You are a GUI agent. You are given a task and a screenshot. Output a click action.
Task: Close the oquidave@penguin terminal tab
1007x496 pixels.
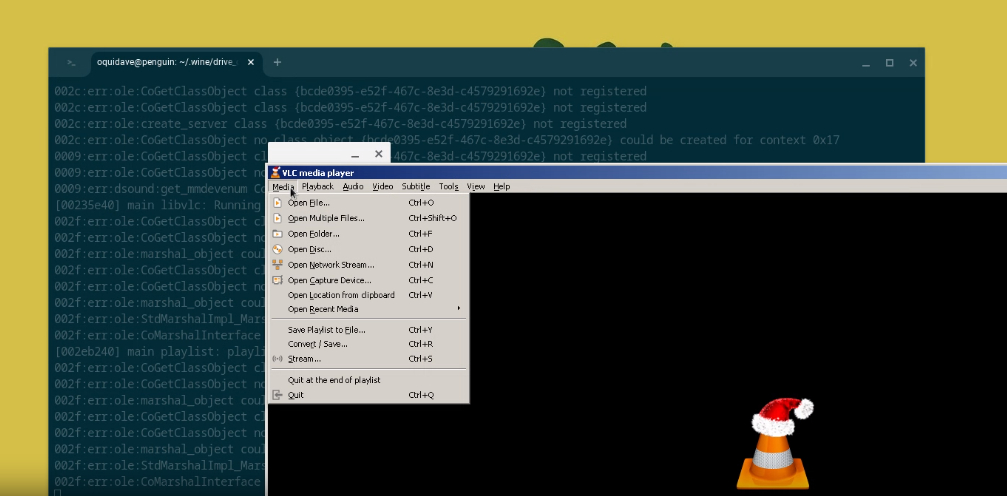click(250, 62)
